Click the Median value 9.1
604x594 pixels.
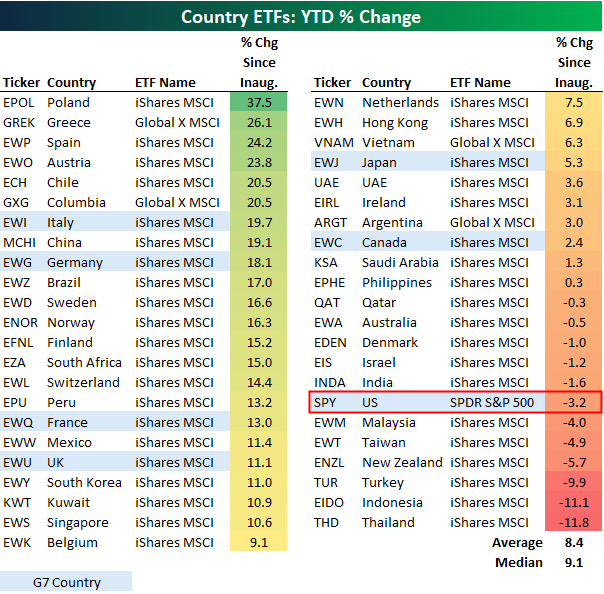pyautogui.click(x=573, y=562)
